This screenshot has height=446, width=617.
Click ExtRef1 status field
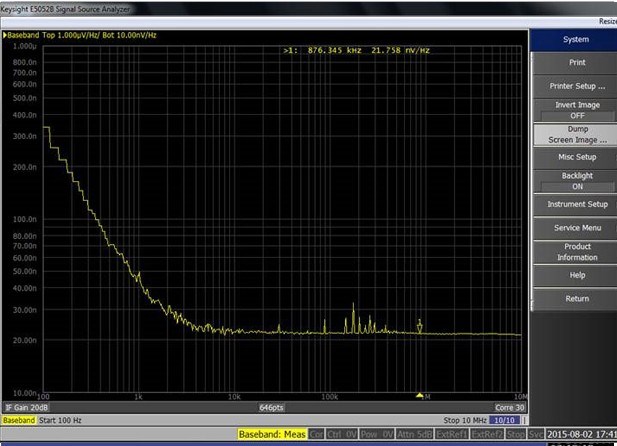pos(451,435)
